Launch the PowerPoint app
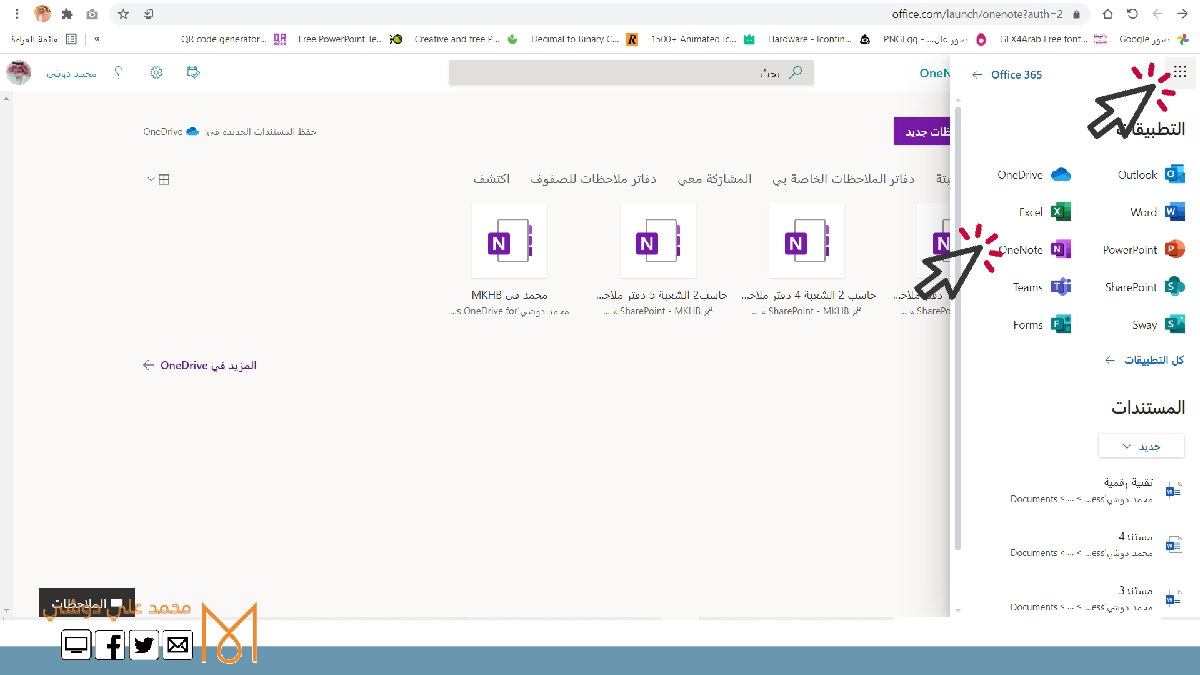 click(1143, 250)
